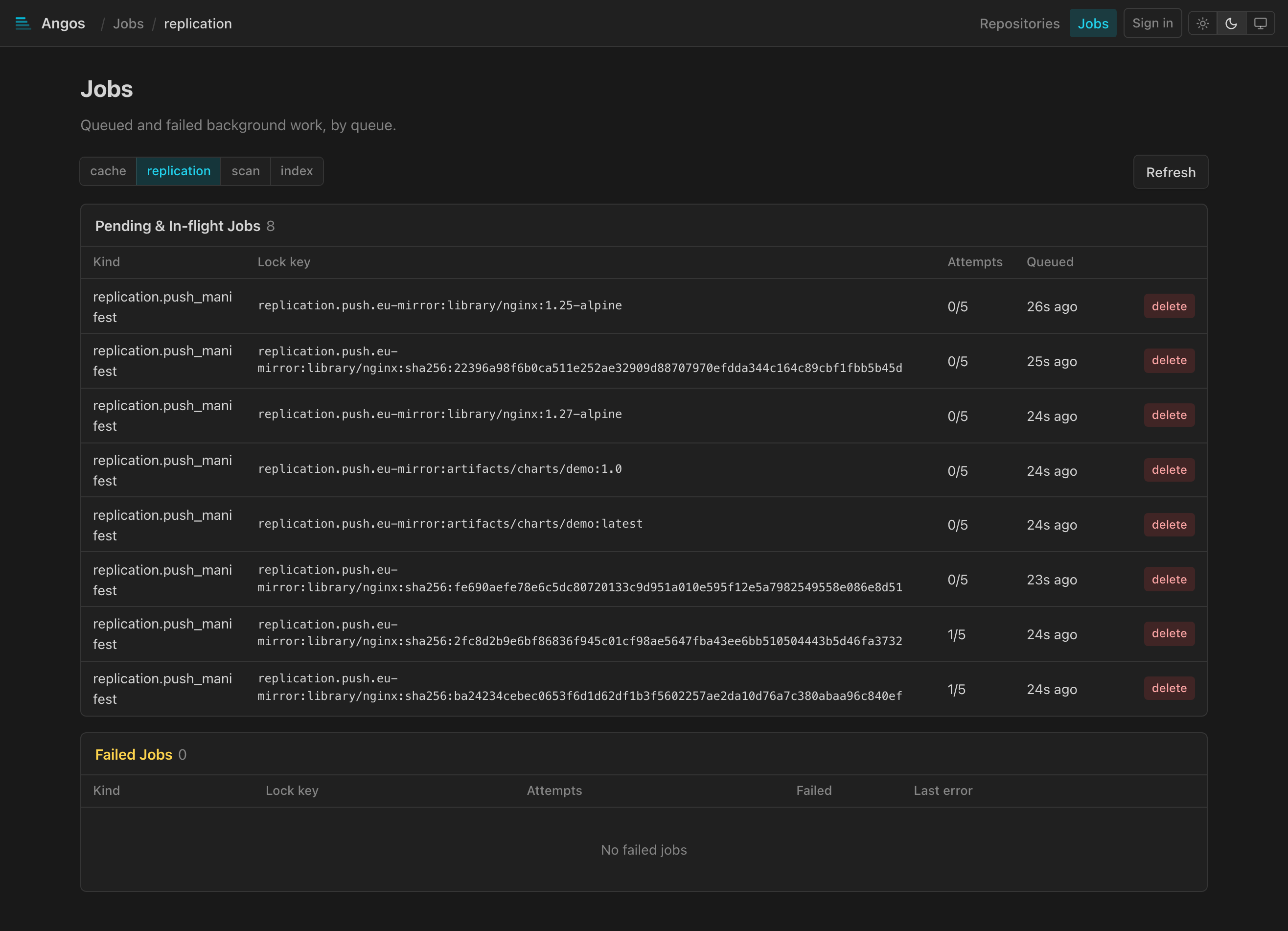Click the replication breadcrumb text
Image resolution: width=1288 pixels, height=931 pixels.
(x=198, y=23)
